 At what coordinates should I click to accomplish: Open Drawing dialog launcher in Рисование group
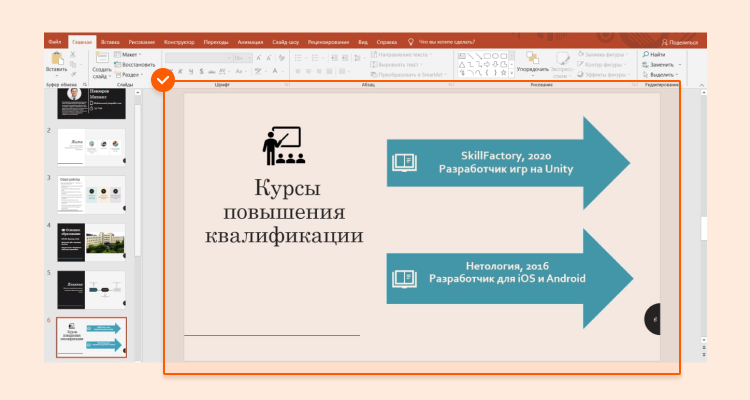coord(634,84)
